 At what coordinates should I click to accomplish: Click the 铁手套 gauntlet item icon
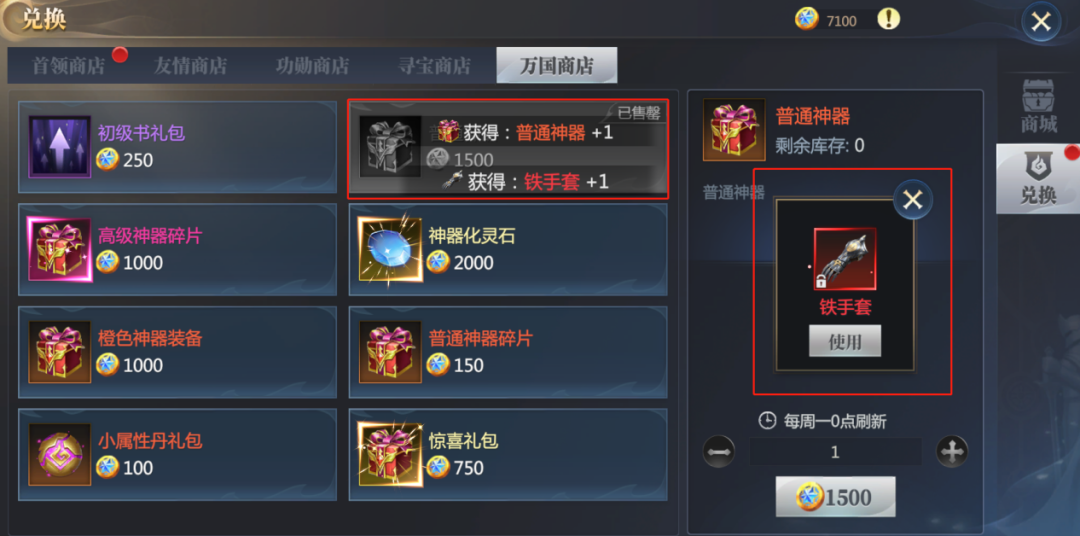pyautogui.click(x=845, y=260)
